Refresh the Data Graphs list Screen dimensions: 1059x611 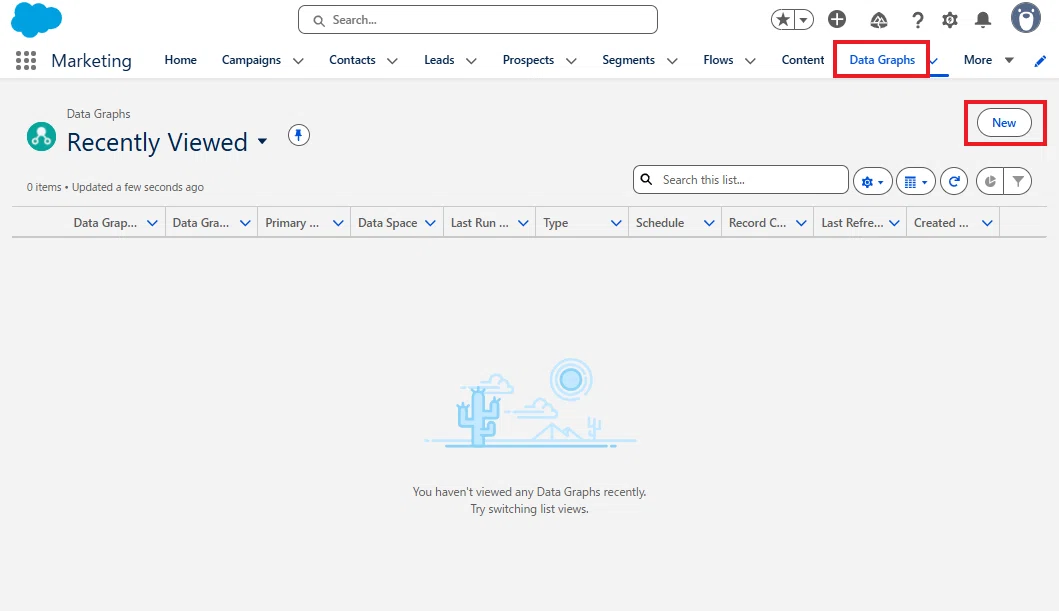(954, 181)
